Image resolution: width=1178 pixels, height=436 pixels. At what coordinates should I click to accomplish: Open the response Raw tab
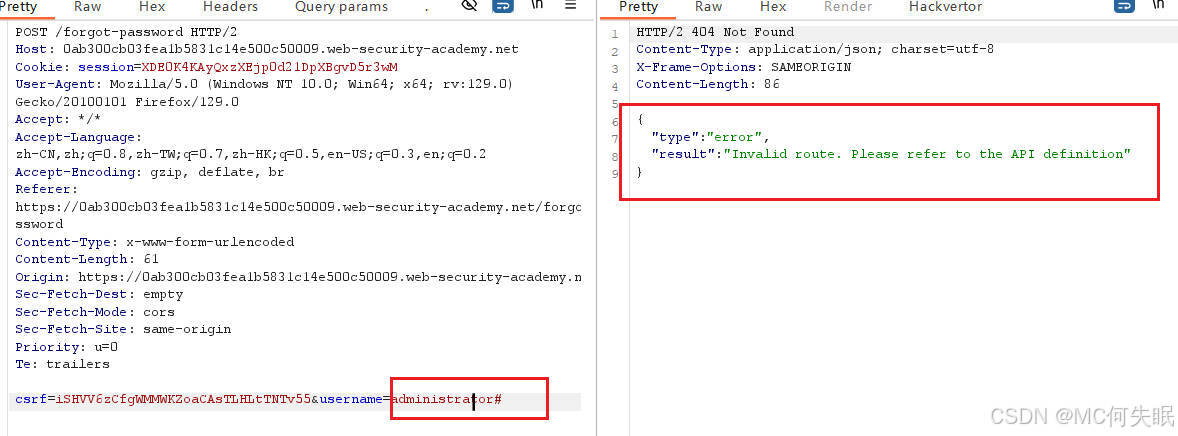coord(708,7)
